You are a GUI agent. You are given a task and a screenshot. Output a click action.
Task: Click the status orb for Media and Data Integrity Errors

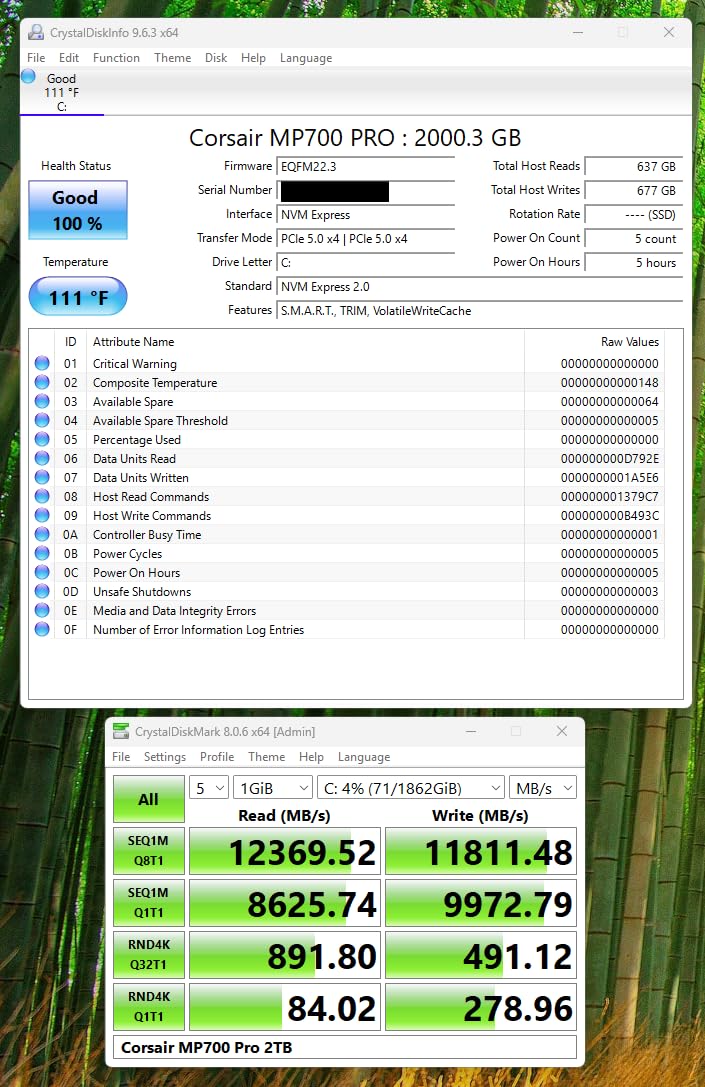pyautogui.click(x=42, y=610)
